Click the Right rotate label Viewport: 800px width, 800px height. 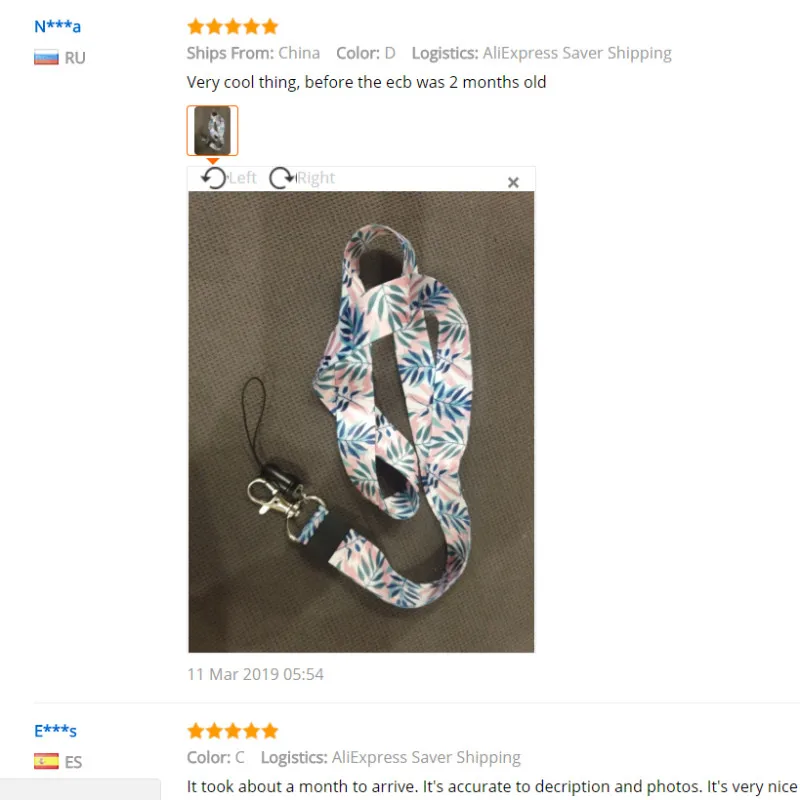pos(316,178)
